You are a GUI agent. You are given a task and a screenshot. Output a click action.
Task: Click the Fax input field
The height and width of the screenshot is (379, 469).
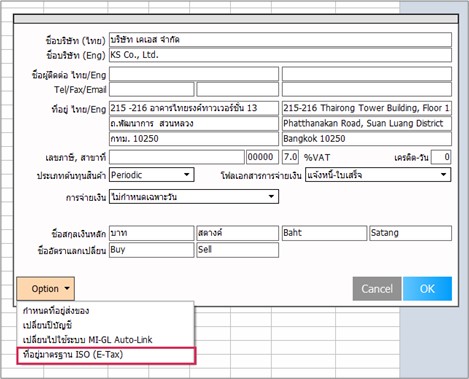(238, 89)
